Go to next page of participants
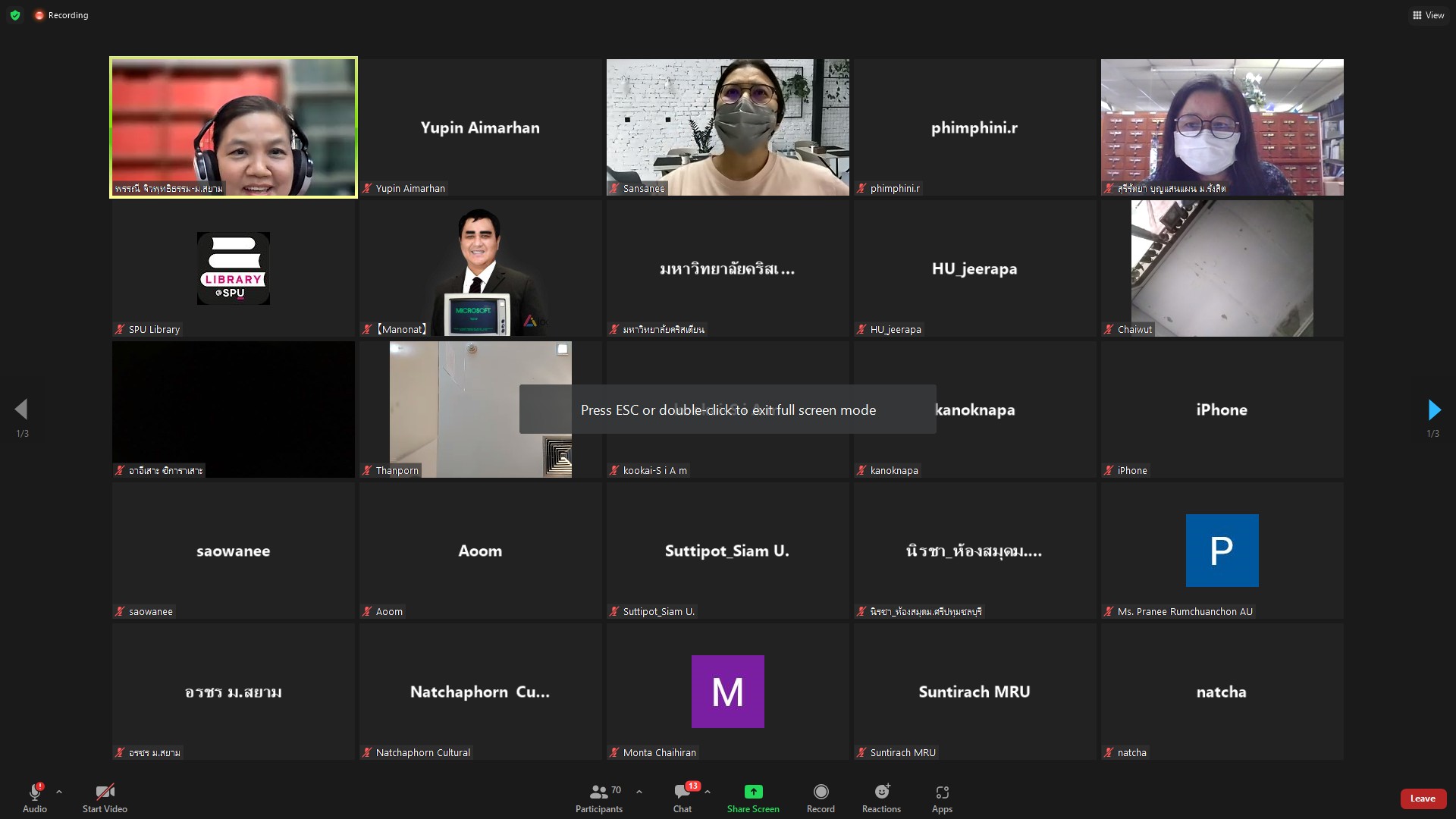This screenshot has width=1456, height=819. click(x=1433, y=410)
